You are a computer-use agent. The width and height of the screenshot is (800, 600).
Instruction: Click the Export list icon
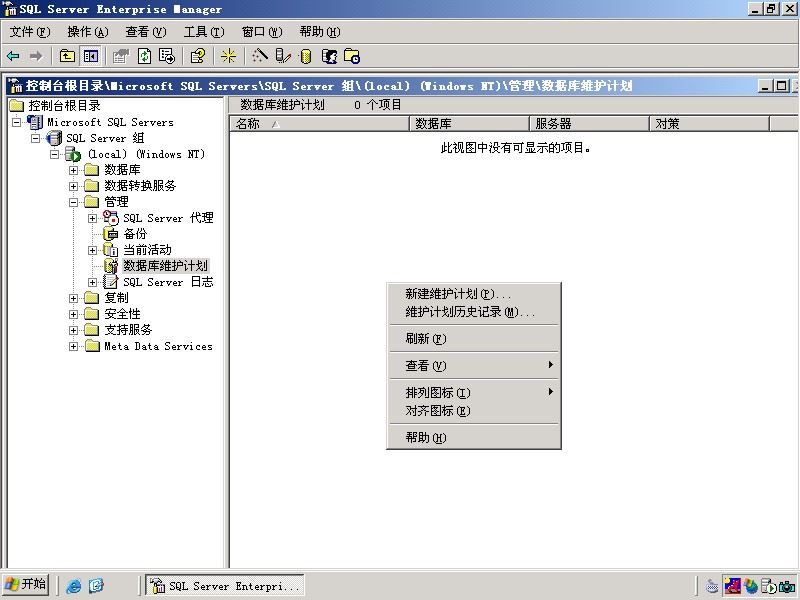tap(167, 56)
